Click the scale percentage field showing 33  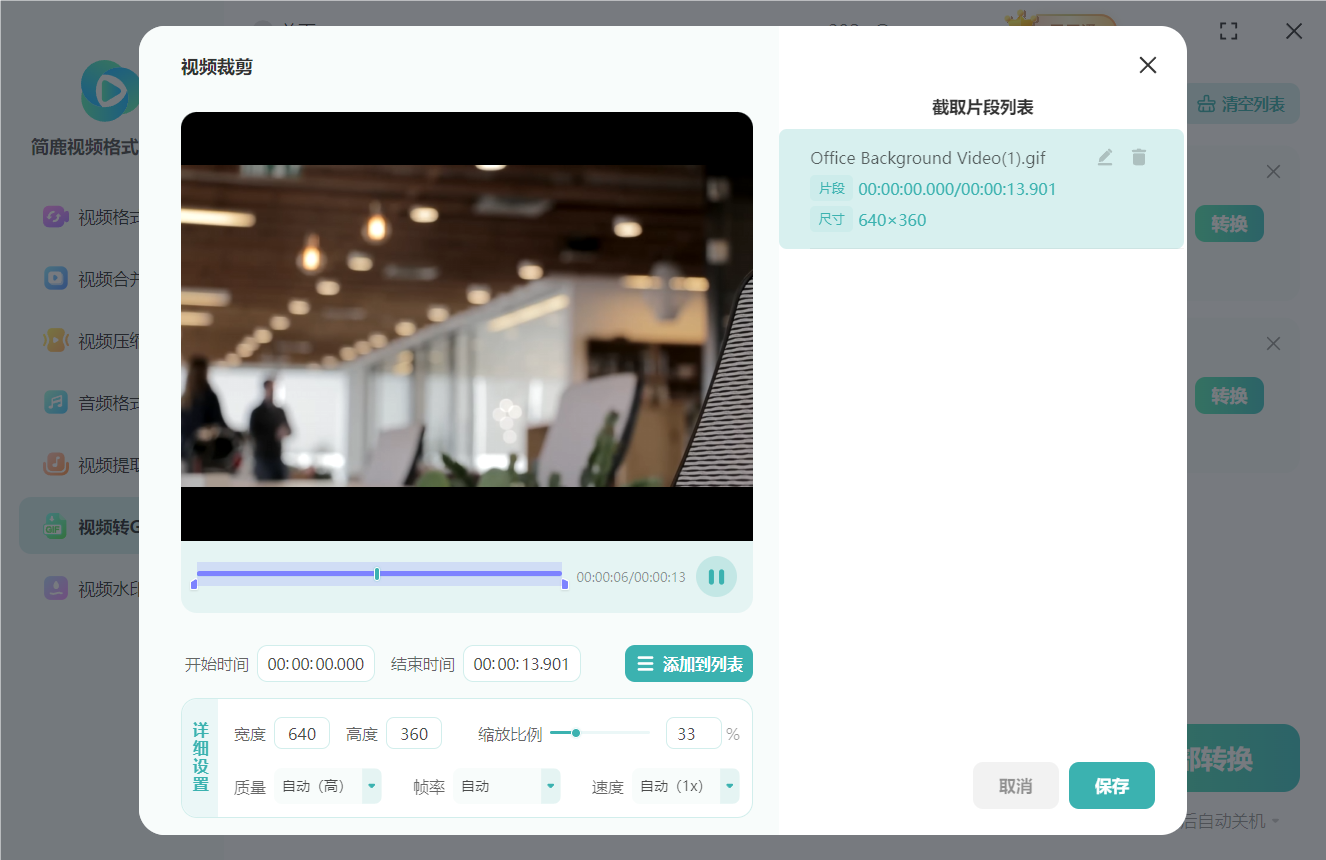(693, 734)
